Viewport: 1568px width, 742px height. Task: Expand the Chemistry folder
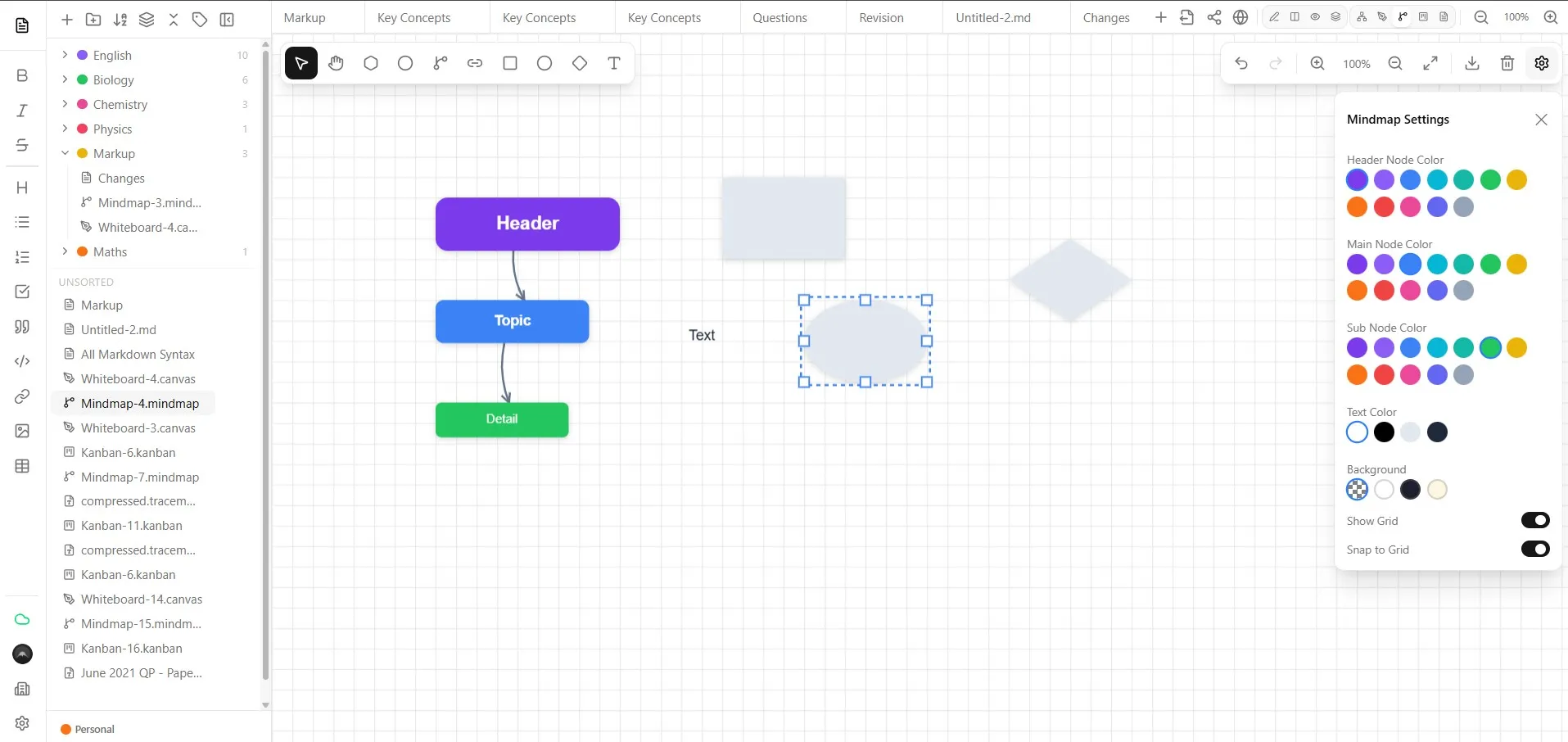(65, 104)
